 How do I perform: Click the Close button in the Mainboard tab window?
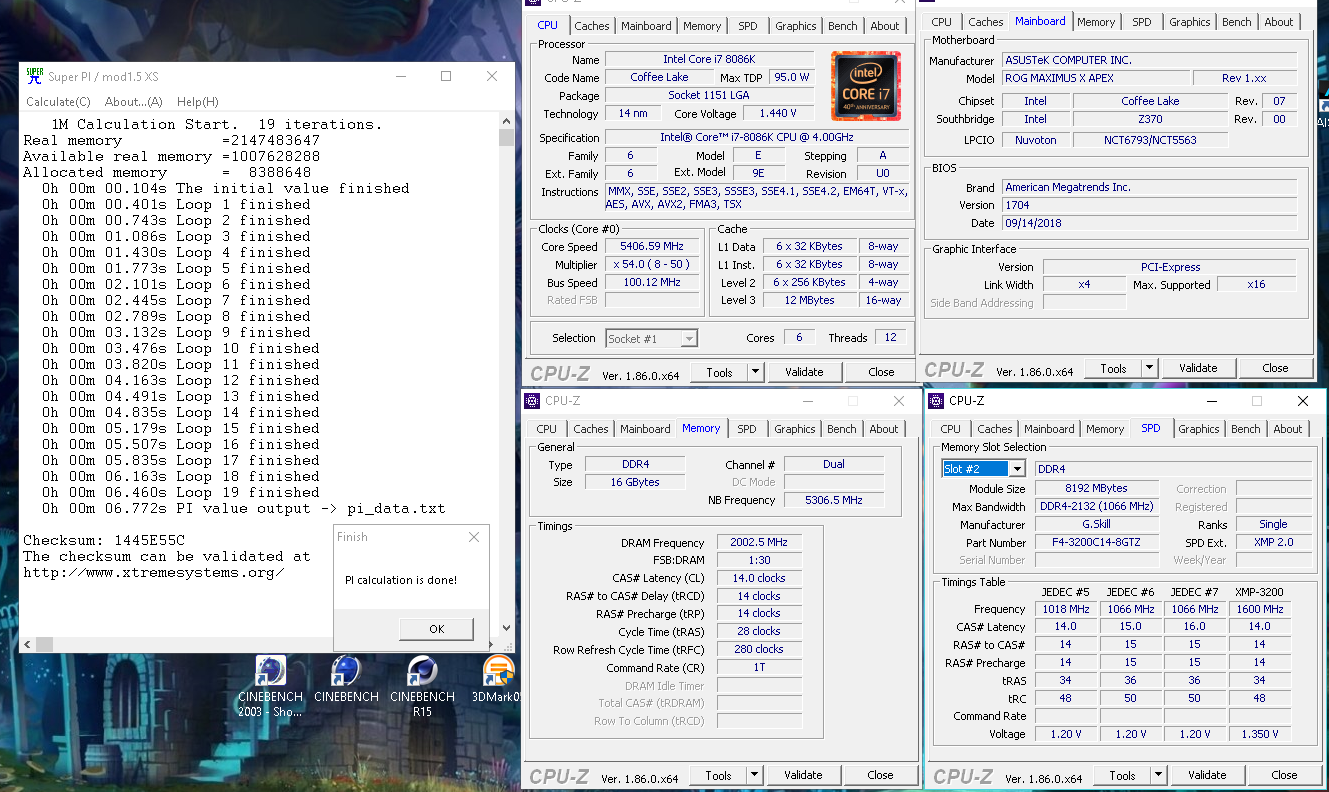click(x=1275, y=368)
